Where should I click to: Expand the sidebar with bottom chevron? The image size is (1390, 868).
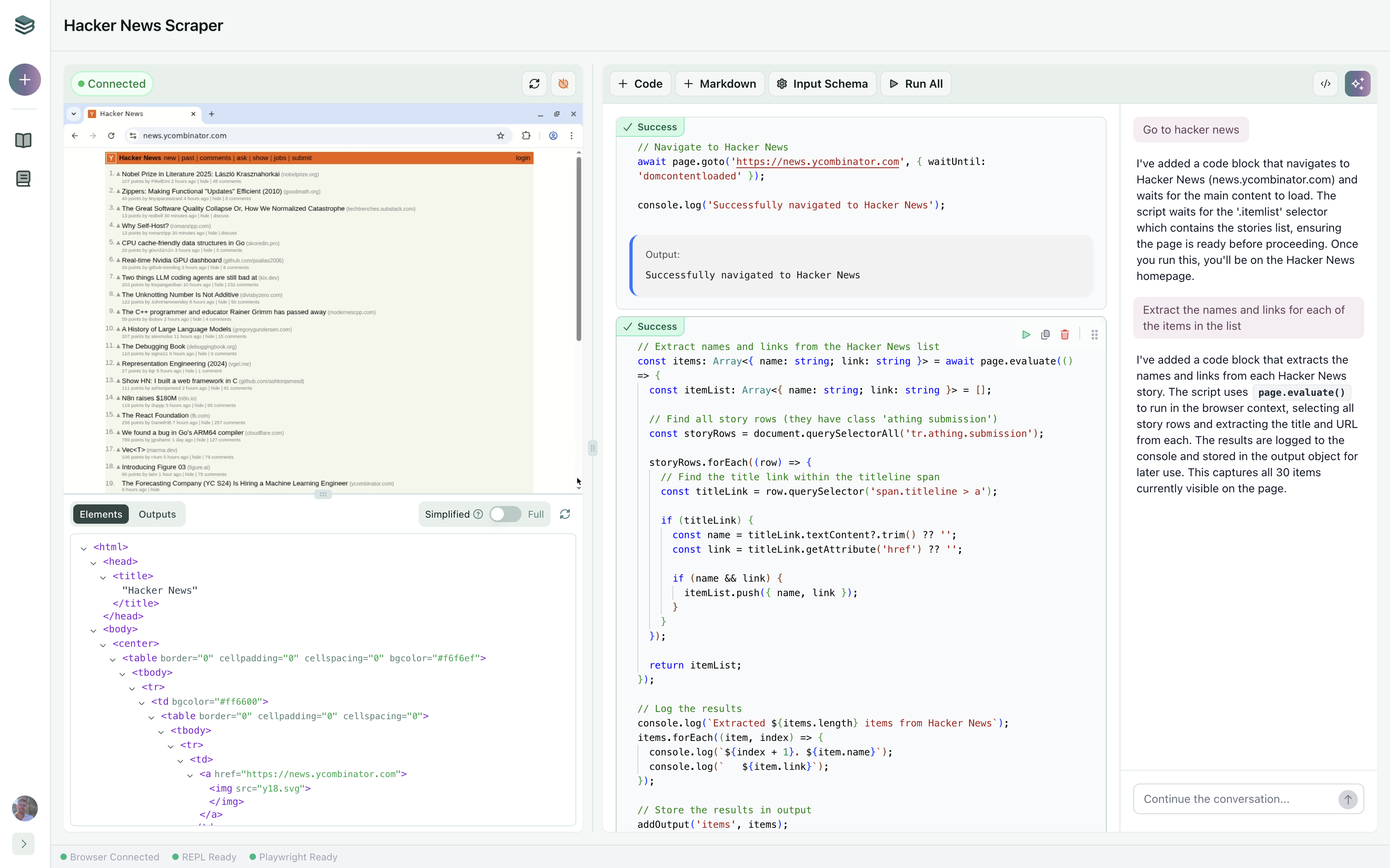click(x=24, y=843)
